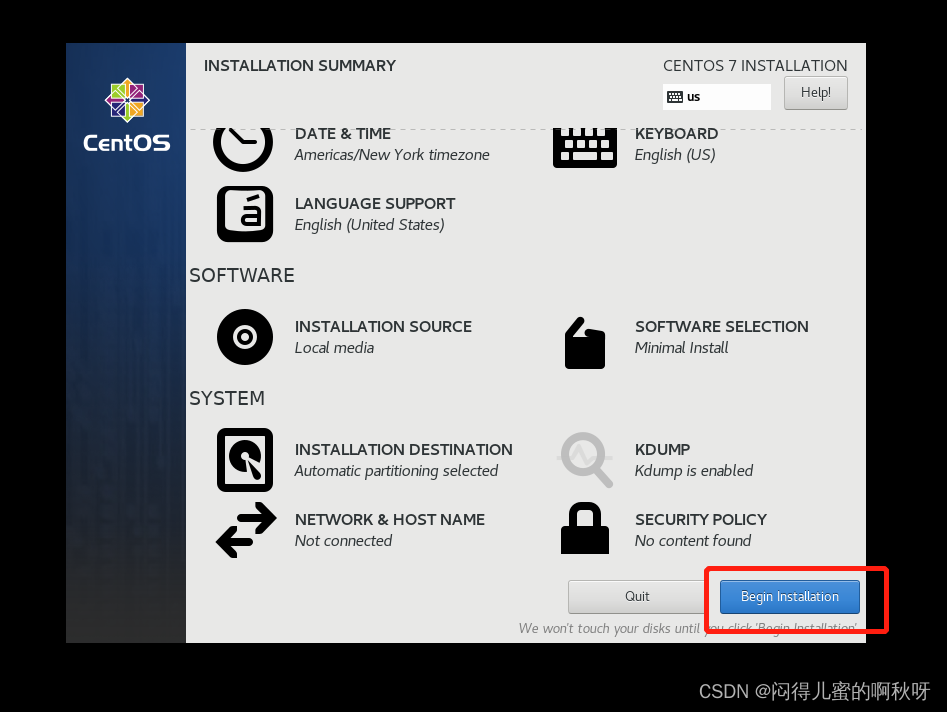This screenshot has width=947, height=712.
Task: Open SECURITY POLICY label
Action: pos(701,519)
